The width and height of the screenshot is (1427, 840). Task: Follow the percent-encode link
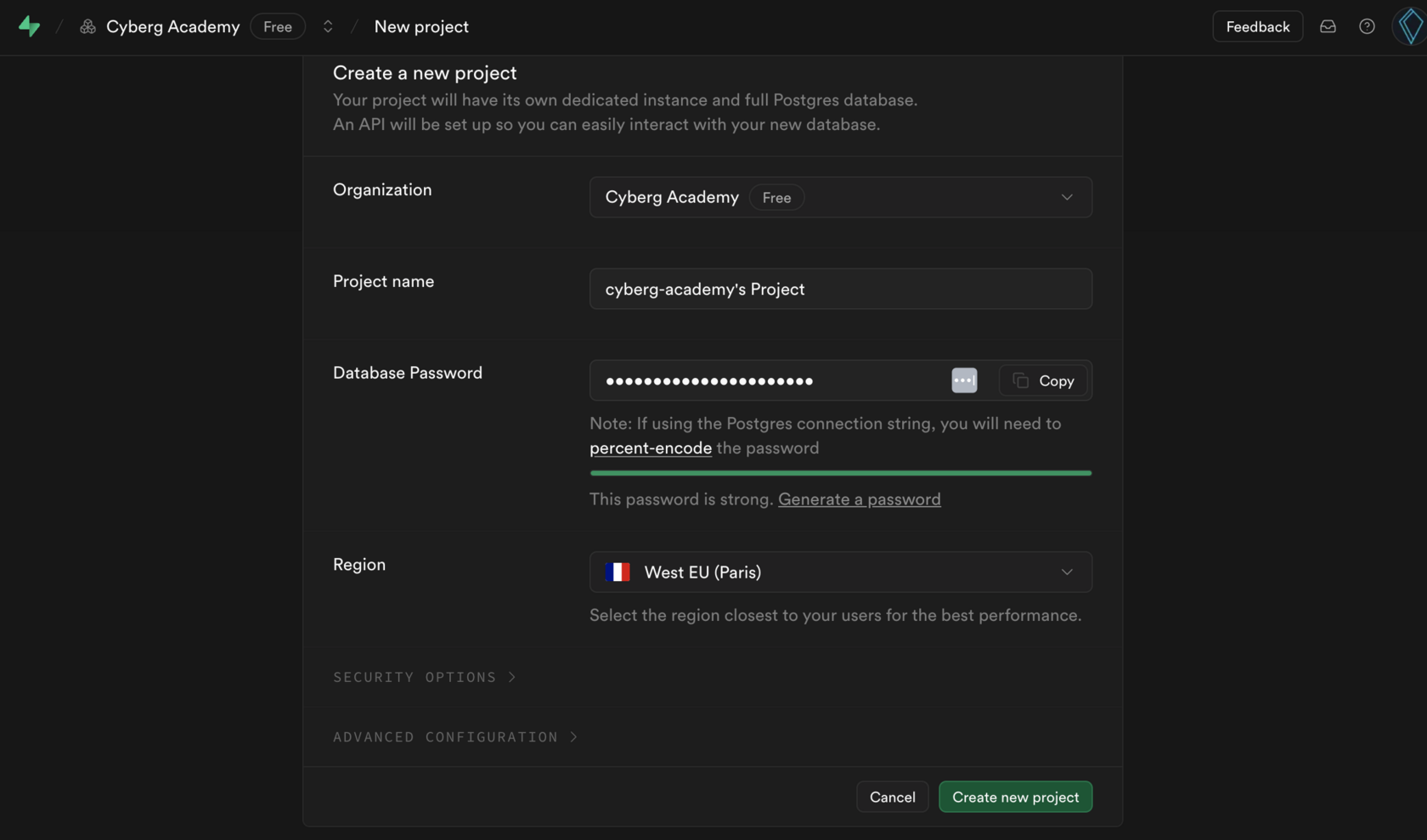(x=651, y=448)
